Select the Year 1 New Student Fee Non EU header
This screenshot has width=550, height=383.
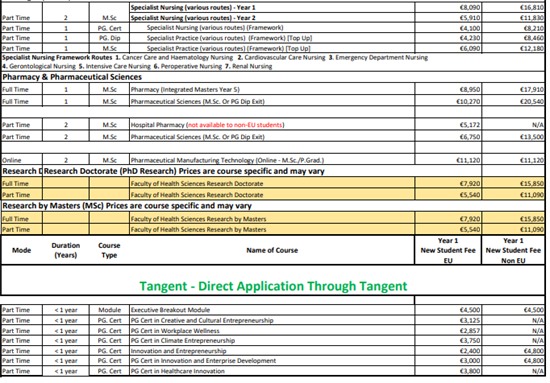(513, 250)
